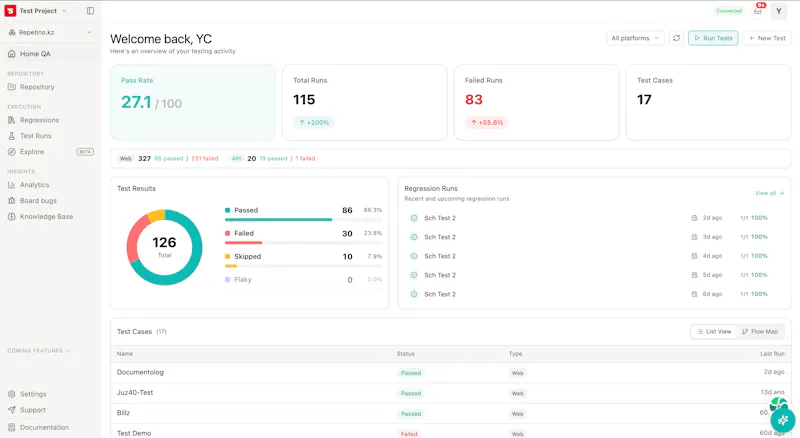Click the API tag in the summary bar

[236, 159]
